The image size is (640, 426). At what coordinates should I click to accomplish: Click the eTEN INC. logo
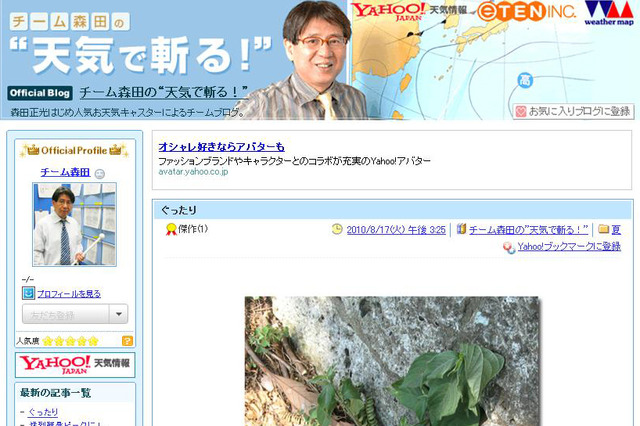pyautogui.click(x=527, y=12)
